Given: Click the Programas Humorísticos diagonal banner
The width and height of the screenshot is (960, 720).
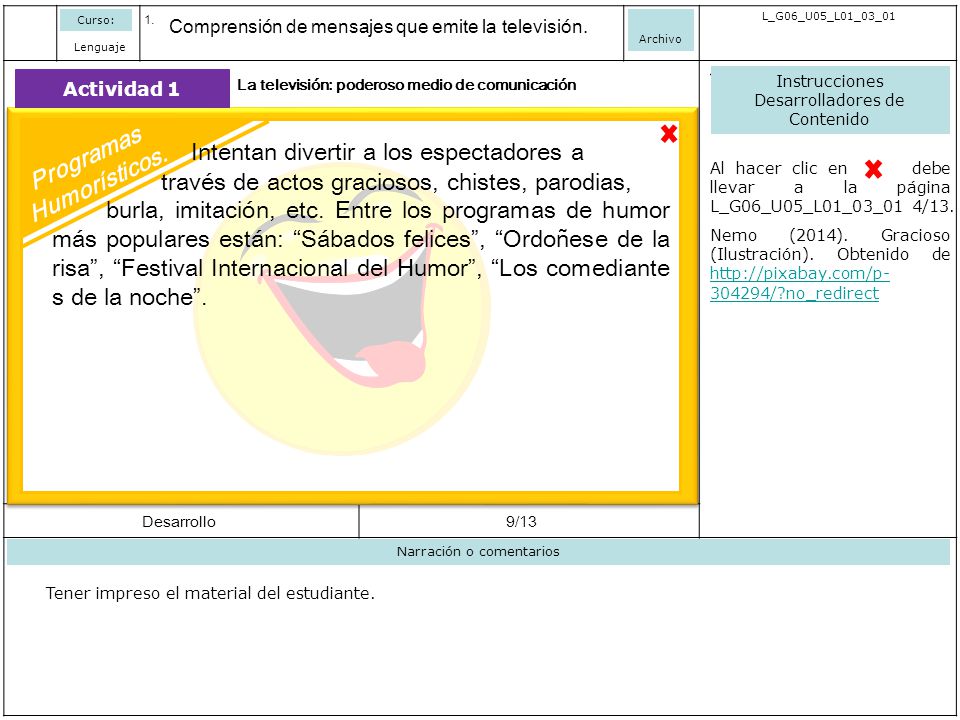Looking at the screenshot, I should tap(101, 174).
